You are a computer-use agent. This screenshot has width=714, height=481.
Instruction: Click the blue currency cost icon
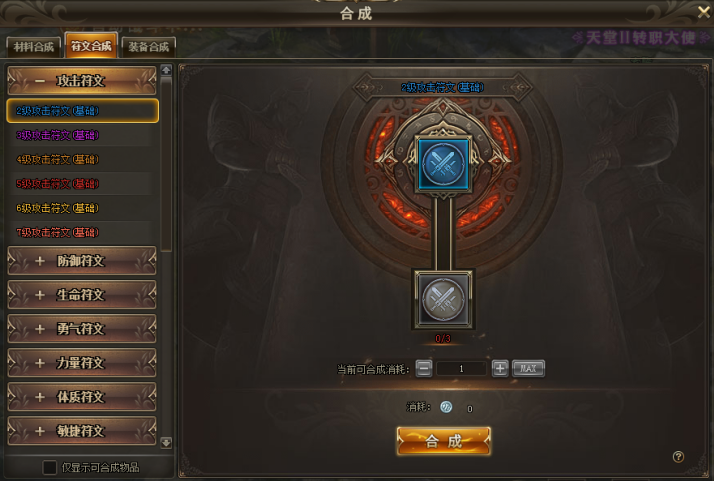(446, 407)
